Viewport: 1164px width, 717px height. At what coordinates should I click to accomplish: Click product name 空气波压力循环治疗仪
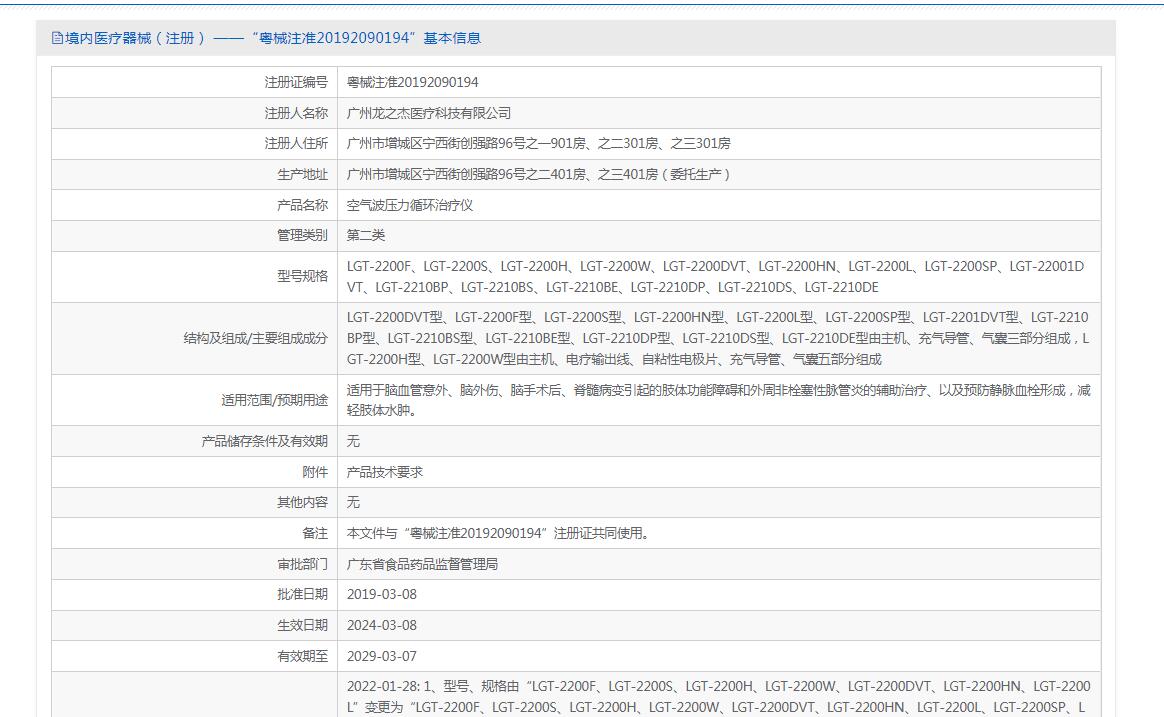(x=409, y=205)
